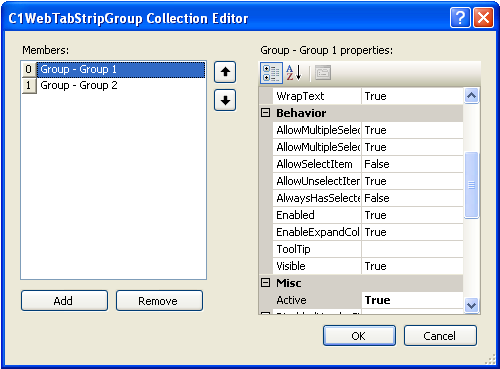
Task: Click the Enabled True value
Action: coord(412,215)
